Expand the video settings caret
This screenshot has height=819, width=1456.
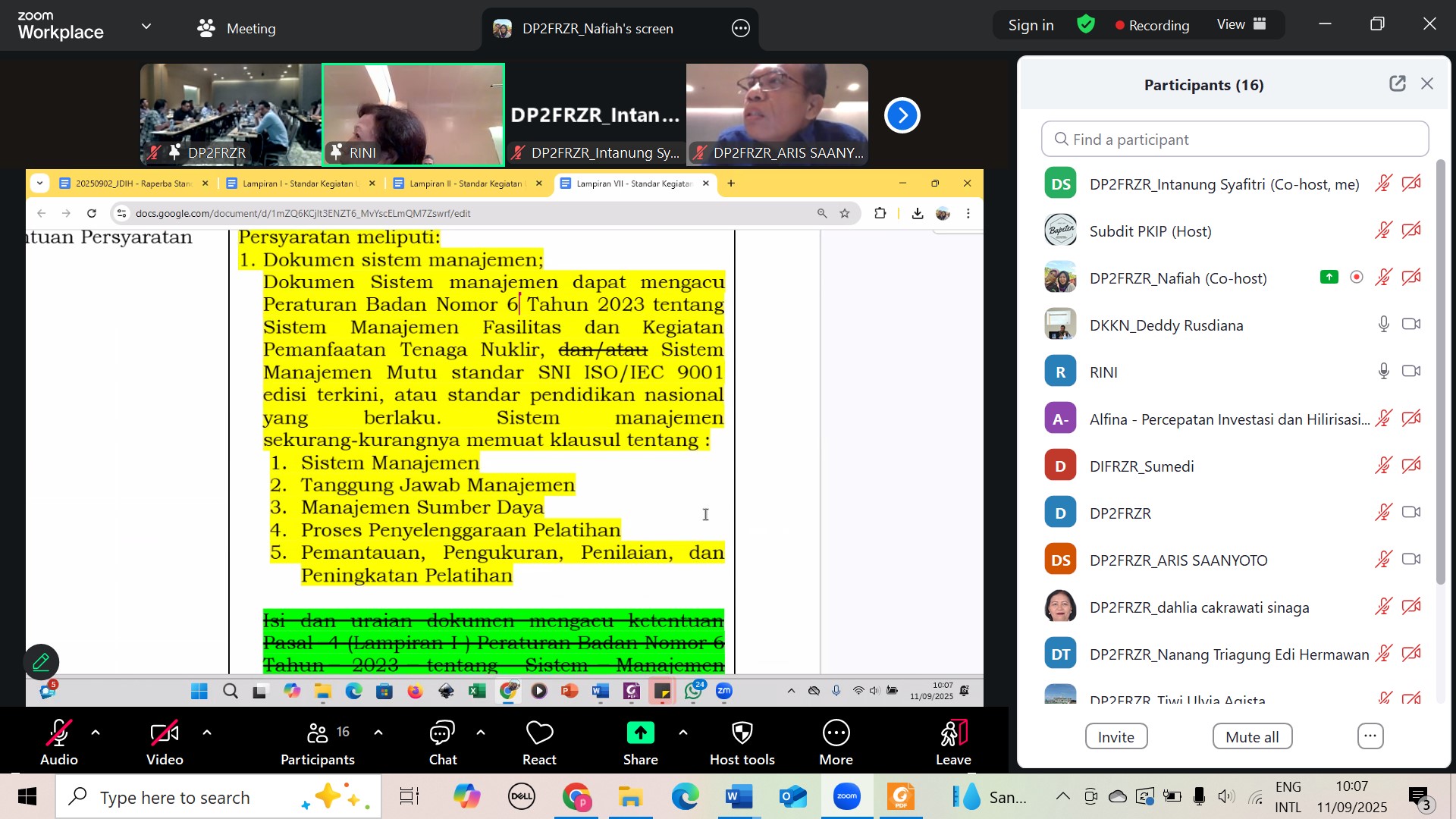(x=206, y=733)
